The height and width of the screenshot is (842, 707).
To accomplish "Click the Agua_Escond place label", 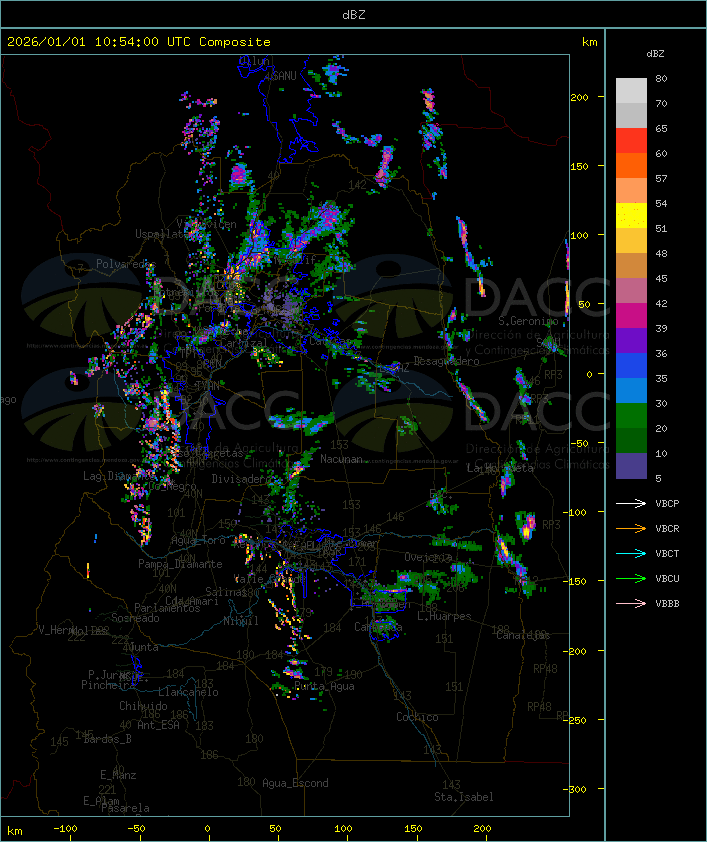I will pos(295,783).
